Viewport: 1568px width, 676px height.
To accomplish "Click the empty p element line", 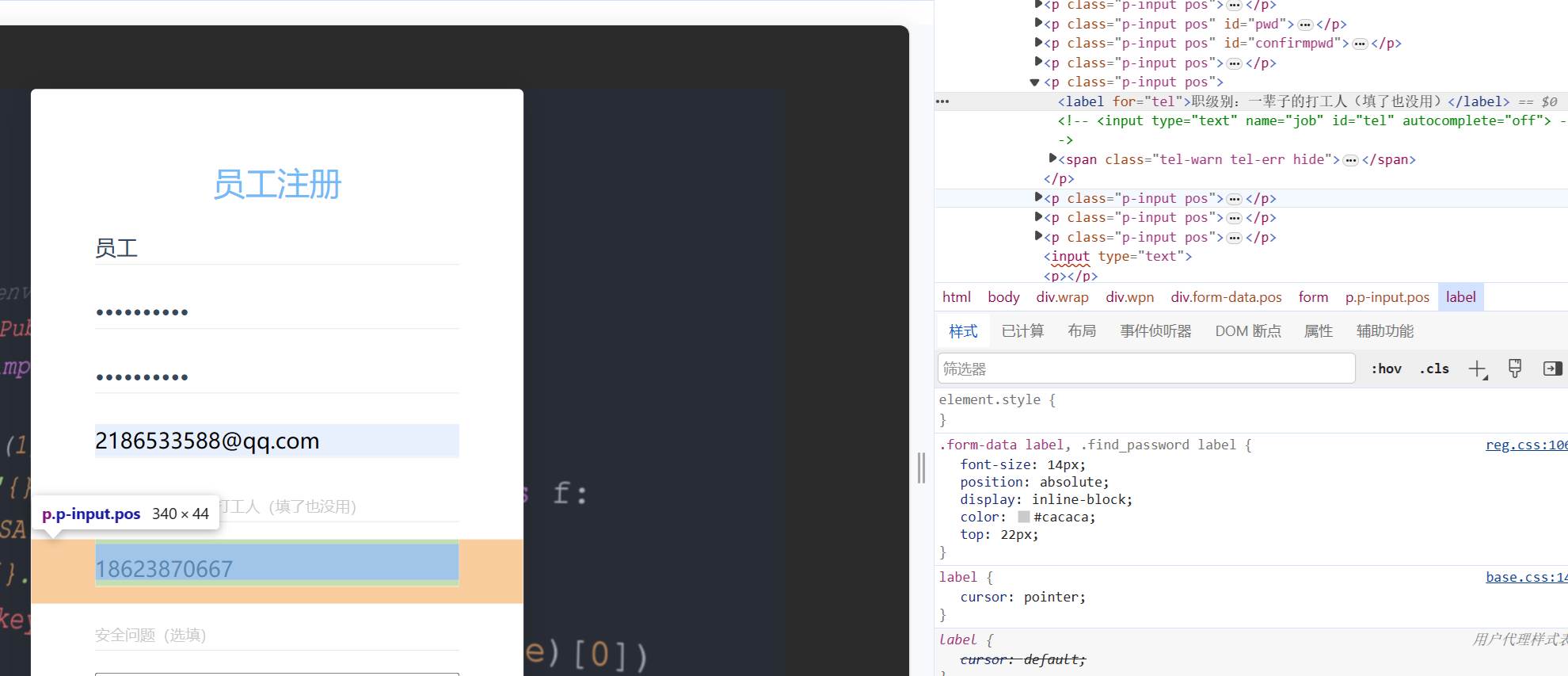I will tap(1071, 276).
